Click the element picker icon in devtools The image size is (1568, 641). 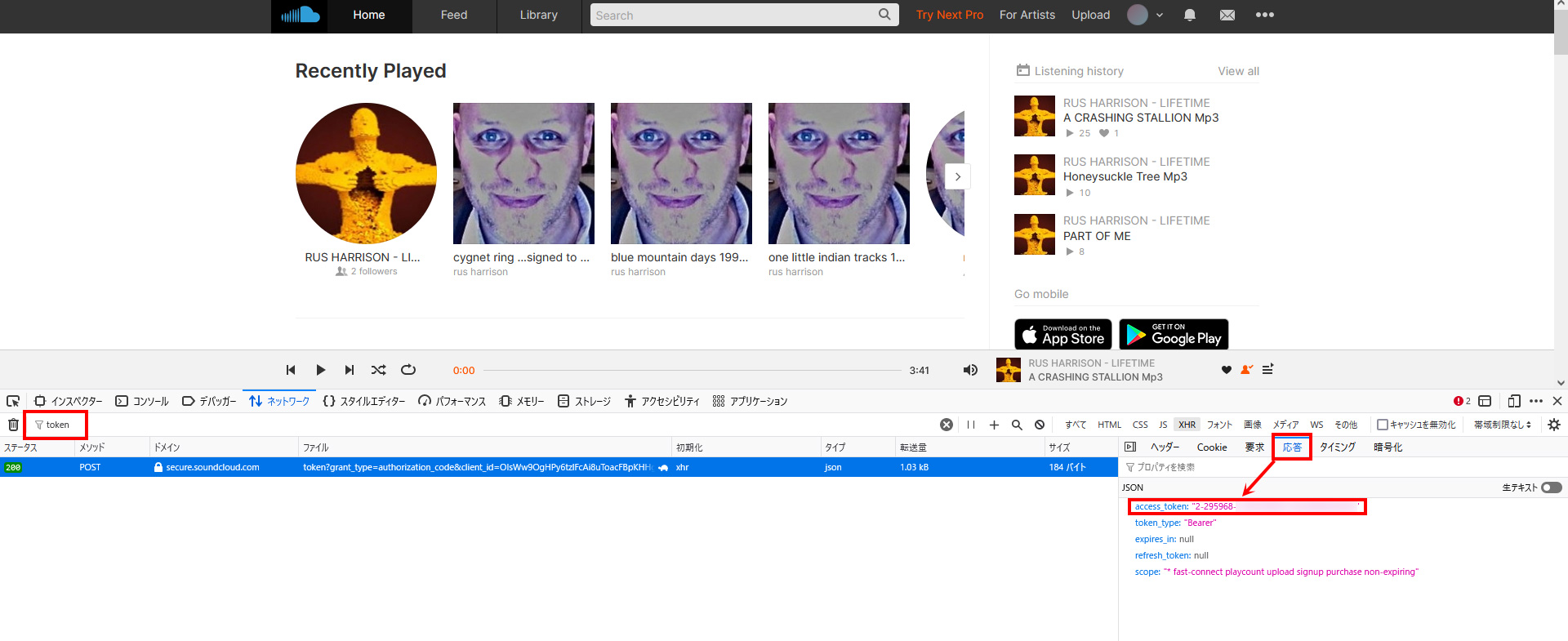[13, 401]
